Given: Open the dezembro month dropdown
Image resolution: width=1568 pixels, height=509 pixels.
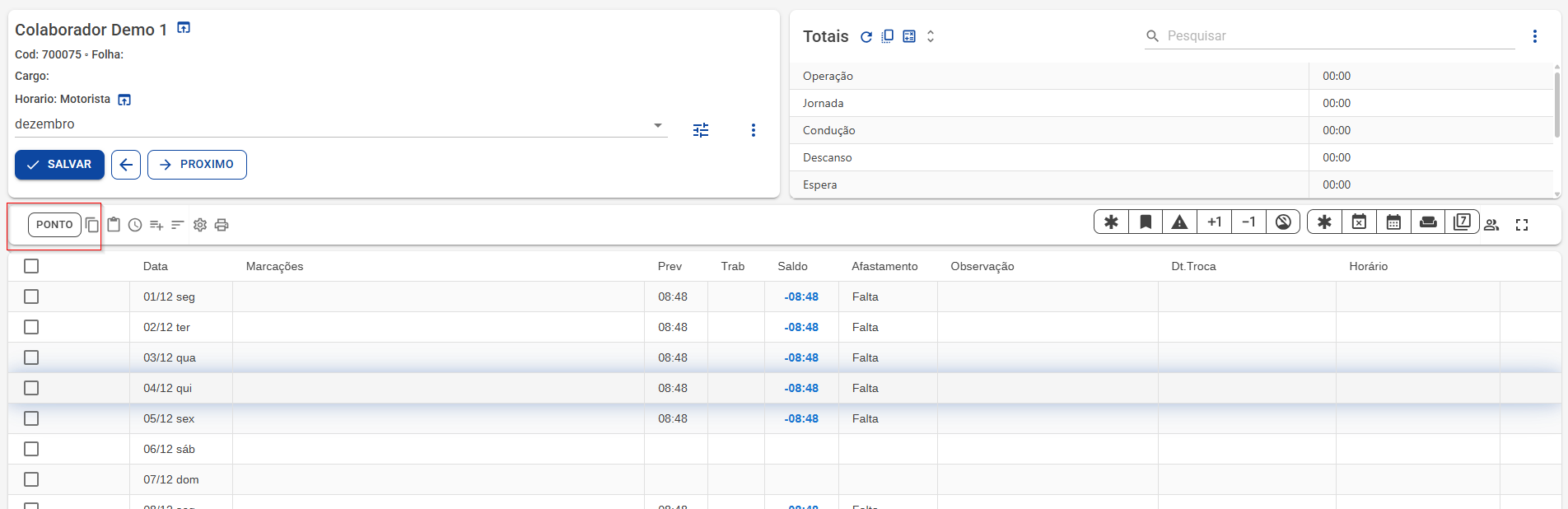Looking at the screenshot, I should [x=341, y=124].
